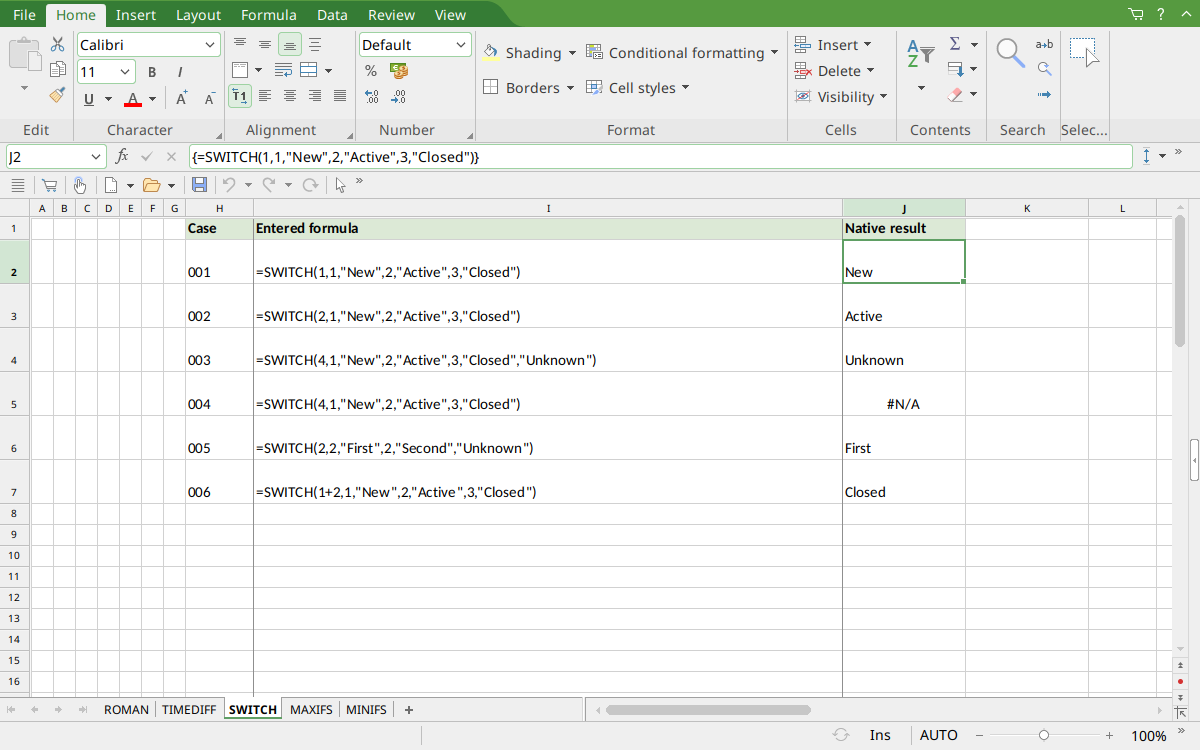Click the Percent number format icon

[x=371, y=71]
